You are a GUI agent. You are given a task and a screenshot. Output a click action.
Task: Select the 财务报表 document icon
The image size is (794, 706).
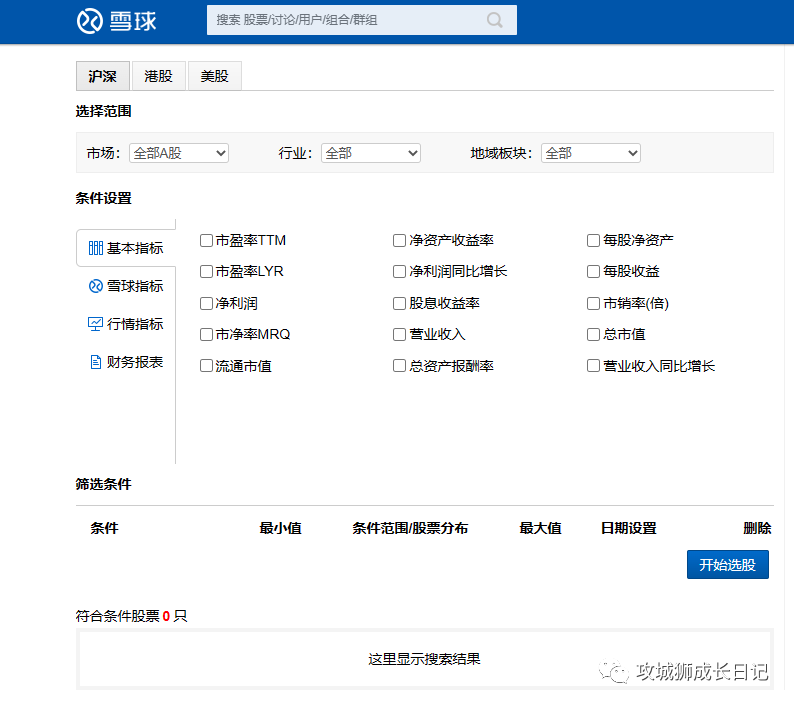[96, 362]
